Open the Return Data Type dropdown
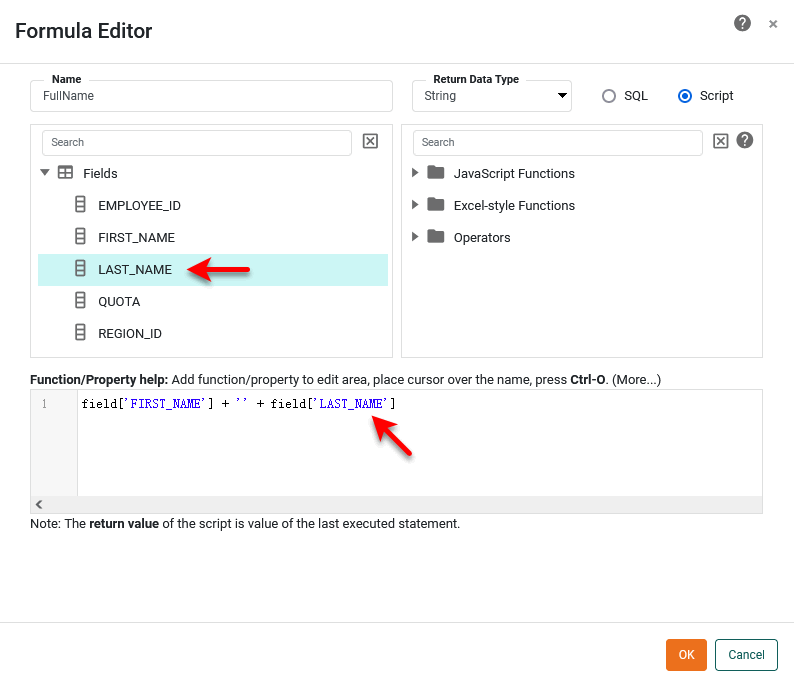Screen dimensions: 798x687 (x=491, y=97)
